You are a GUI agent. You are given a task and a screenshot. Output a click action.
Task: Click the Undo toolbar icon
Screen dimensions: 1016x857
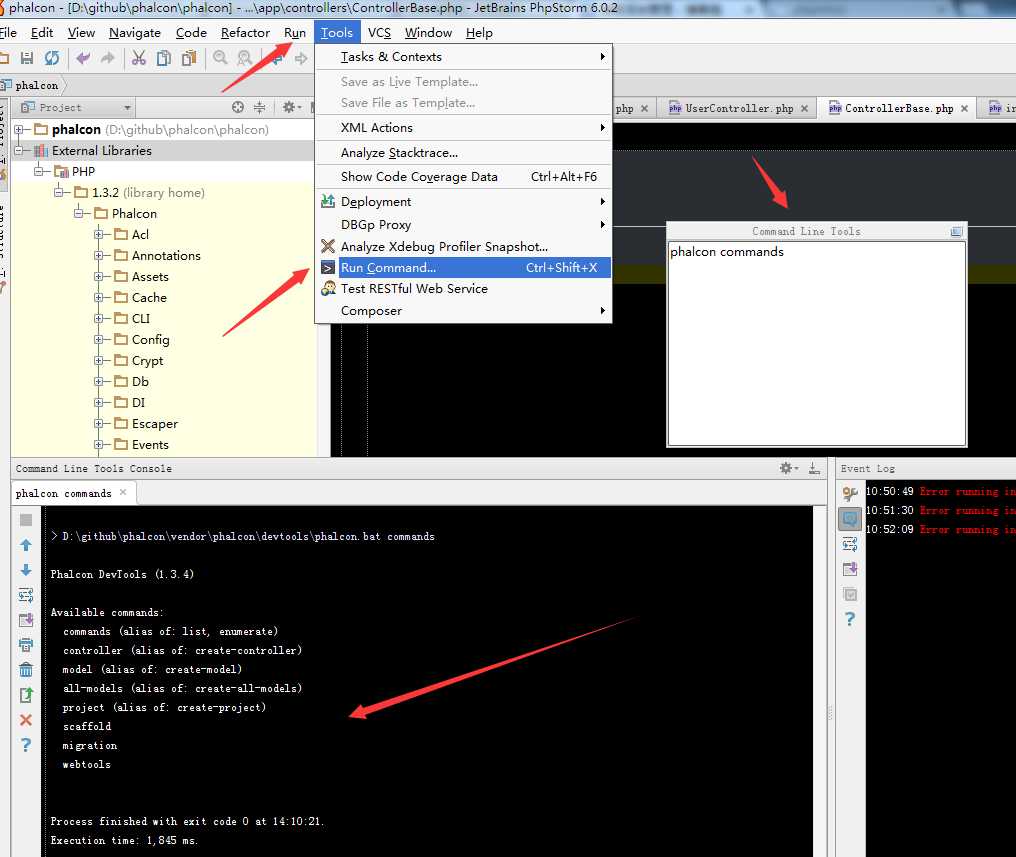pyautogui.click(x=83, y=58)
